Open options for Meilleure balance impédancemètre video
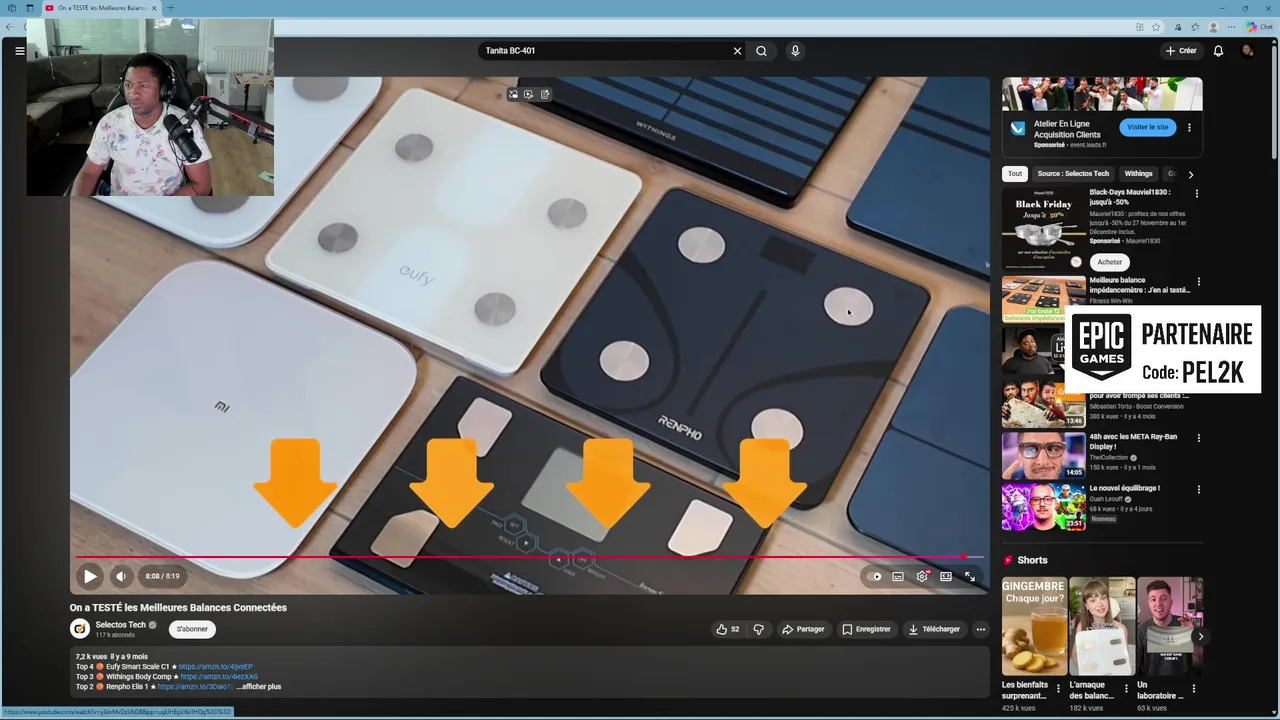The height and width of the screenshot is (720, 1280). tap(1199, 282)
